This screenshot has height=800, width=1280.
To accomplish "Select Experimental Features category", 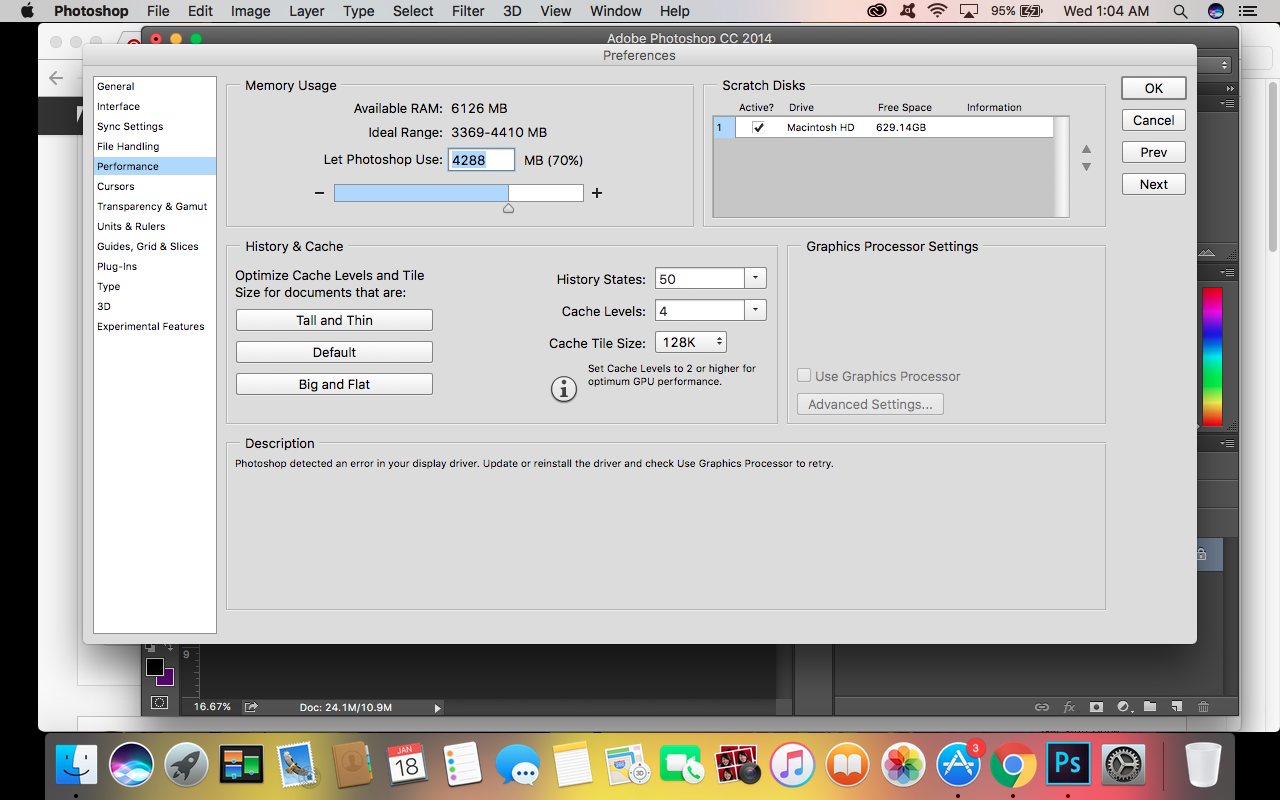I will pyautogui.click(x=155, y=326).
